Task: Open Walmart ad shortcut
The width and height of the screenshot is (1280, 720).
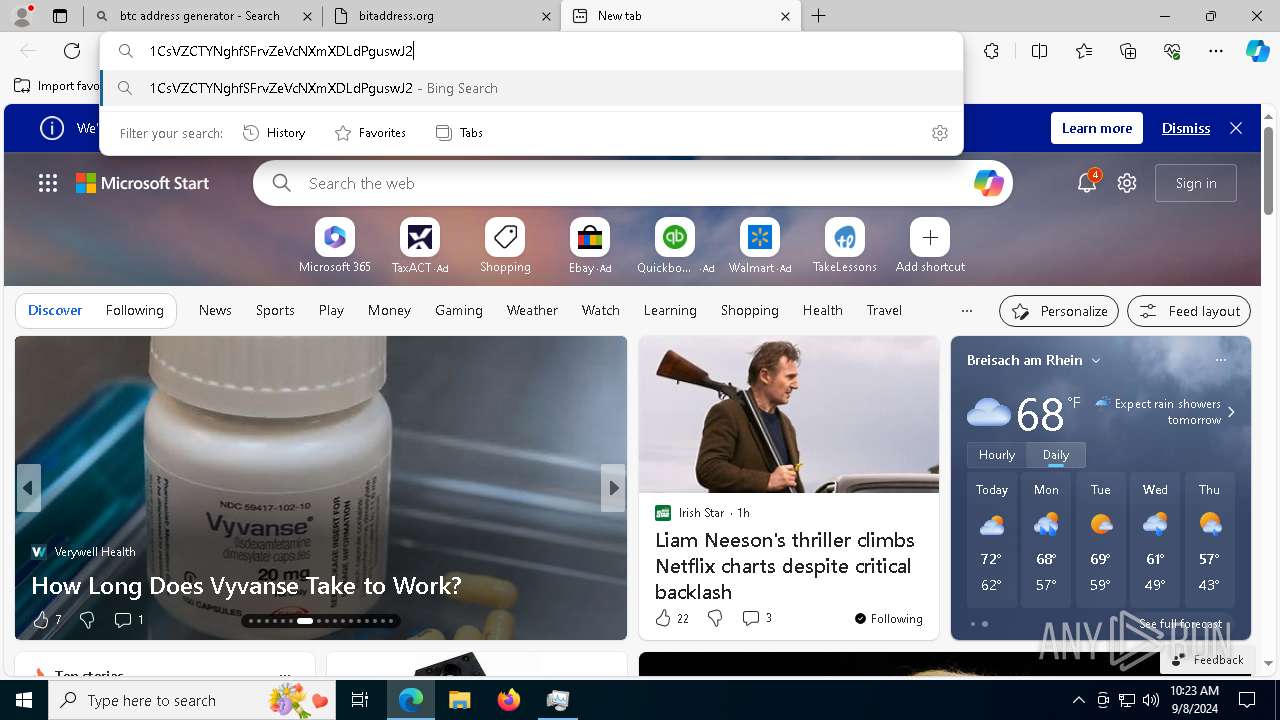Action: pos(760,246)
